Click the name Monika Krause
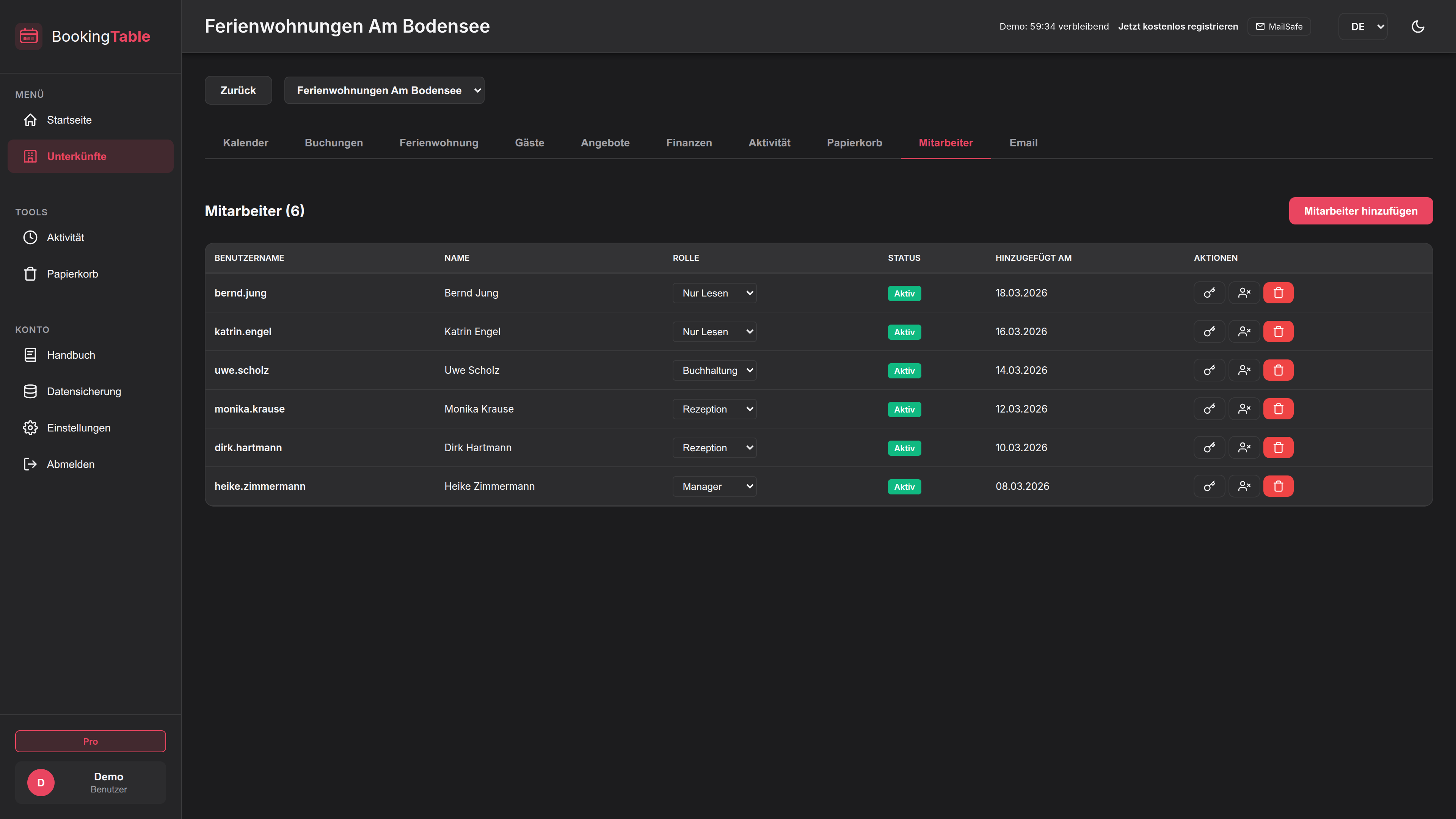1456x819 pixels. pyautogui.click(x=479, y=409)
